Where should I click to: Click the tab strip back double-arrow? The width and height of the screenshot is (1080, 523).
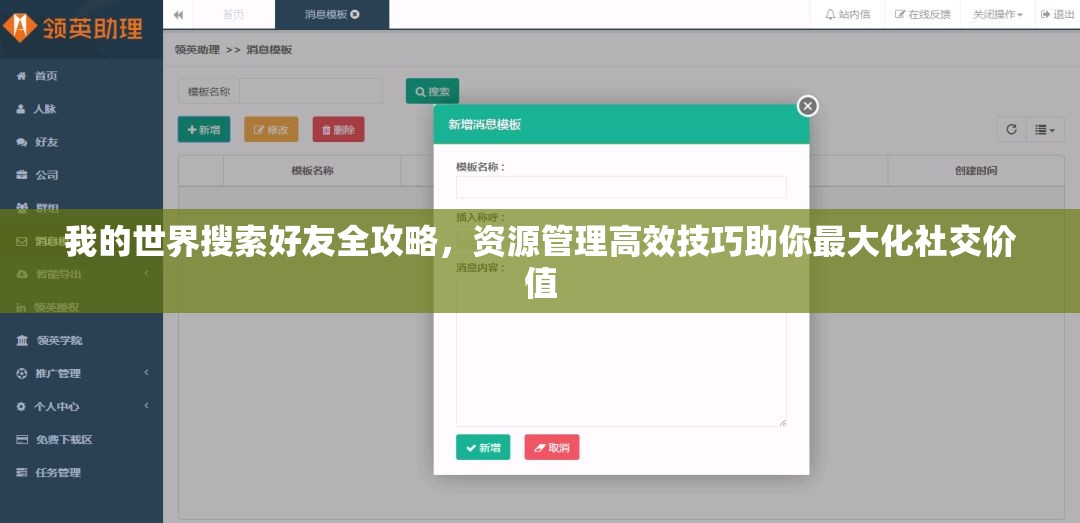tap(178, 14)
